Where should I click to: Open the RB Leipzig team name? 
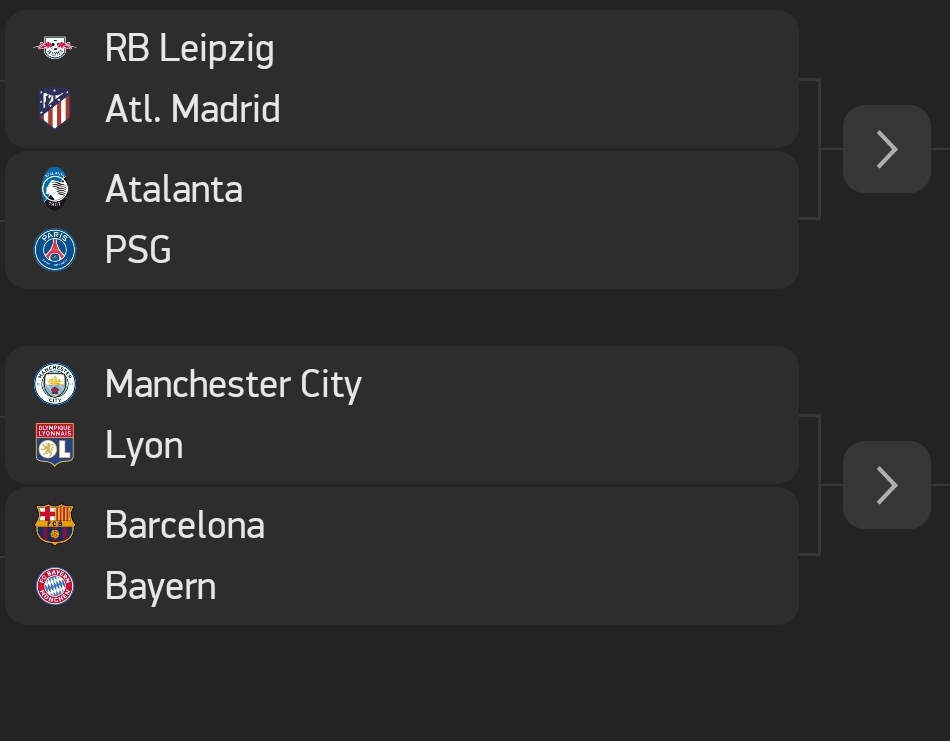click(x=190, y=48)
